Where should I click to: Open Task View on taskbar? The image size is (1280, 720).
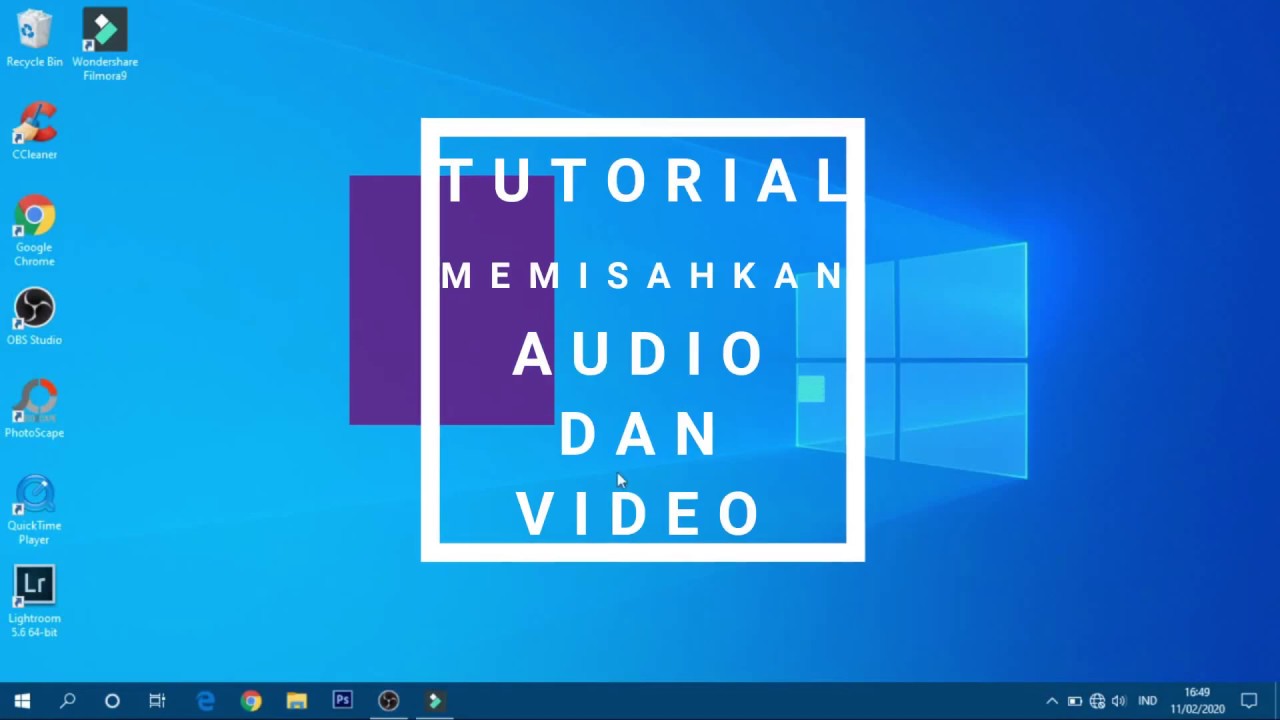157,701
